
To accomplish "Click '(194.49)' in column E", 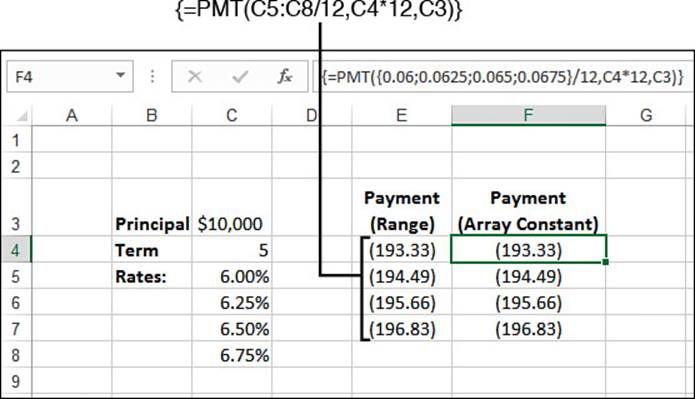I will (402, 276).
